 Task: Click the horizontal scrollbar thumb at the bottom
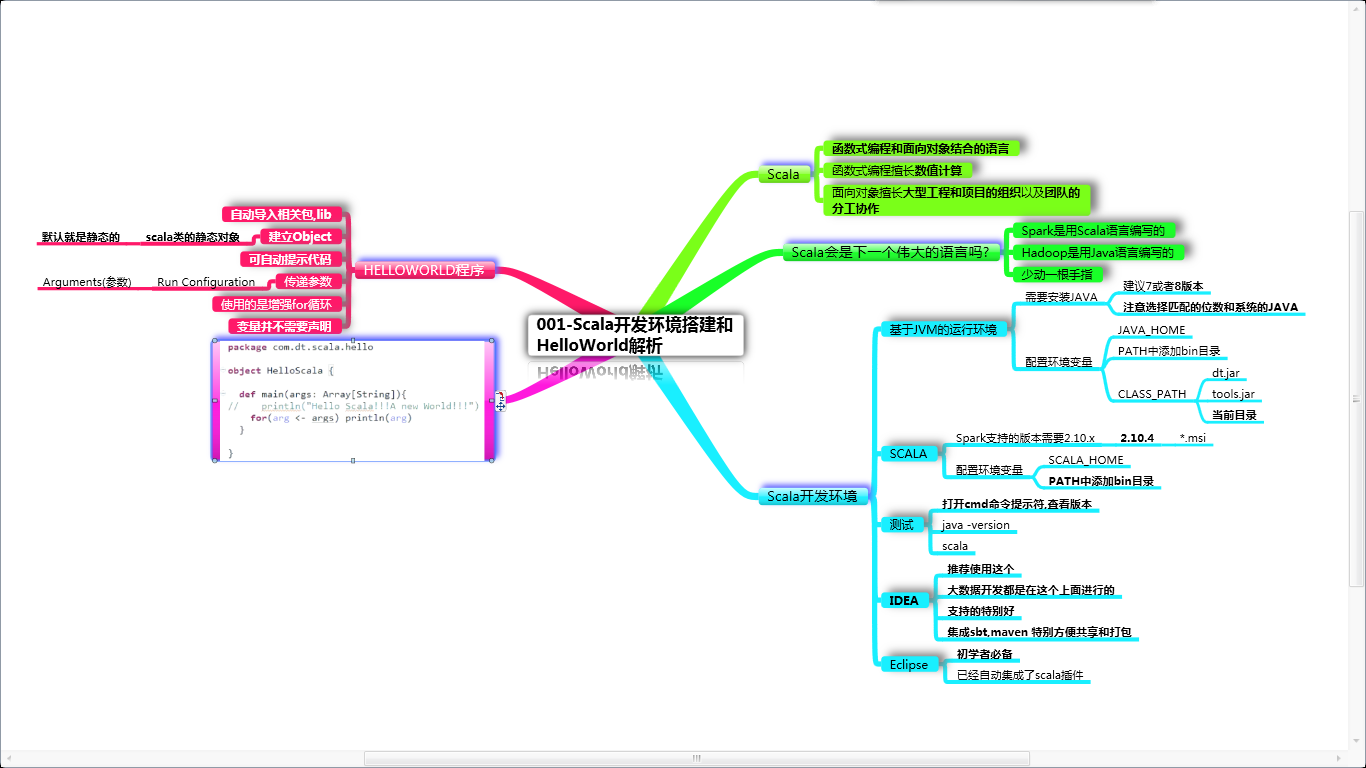pyautogui.click(x=696, y=758)
